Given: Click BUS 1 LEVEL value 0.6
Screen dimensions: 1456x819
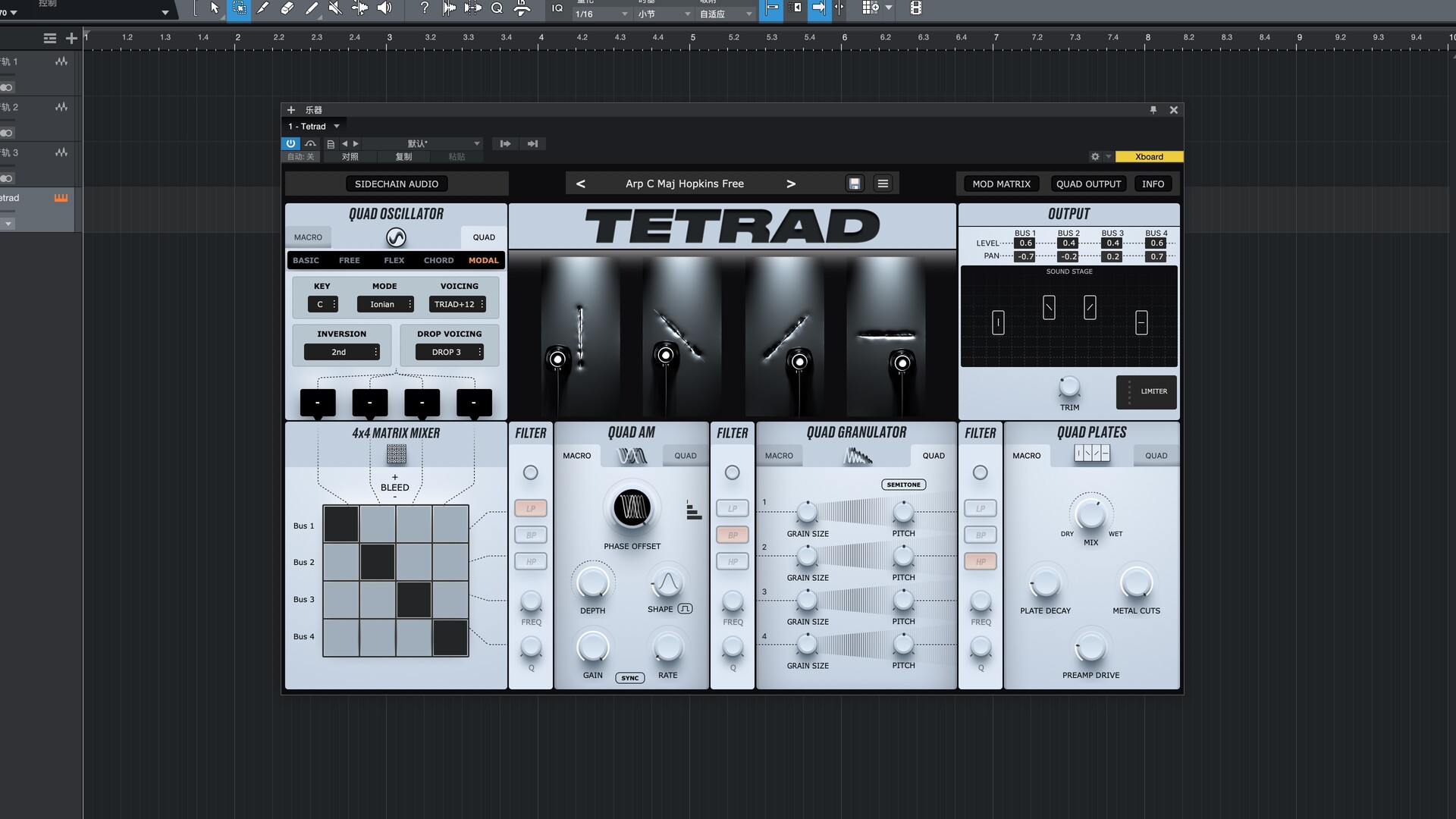Looking at the screenshot, I should tap(1025, 243).
